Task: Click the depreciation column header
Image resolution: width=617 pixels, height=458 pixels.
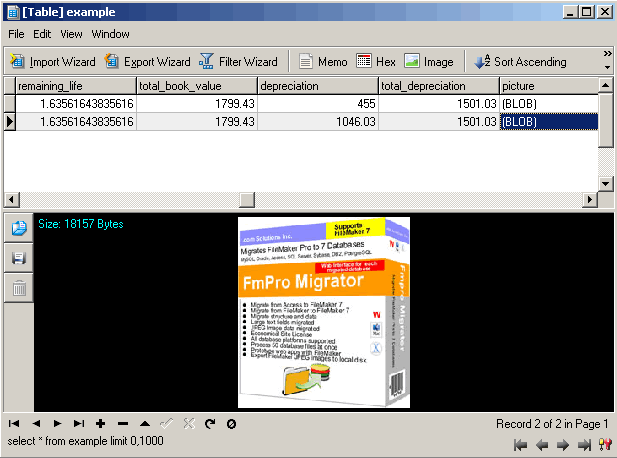Action: (x=318, y=86)
